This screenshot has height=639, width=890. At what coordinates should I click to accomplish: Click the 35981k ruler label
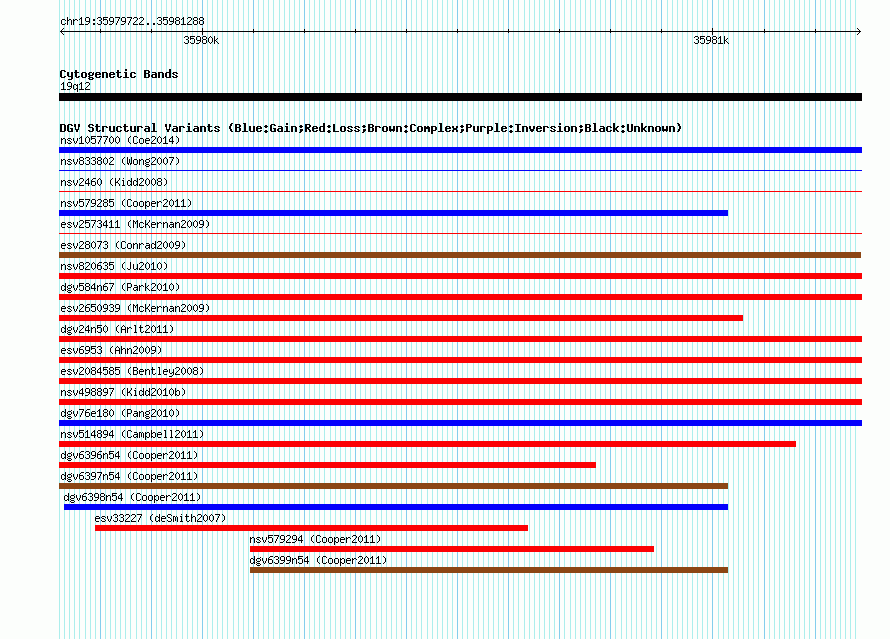click(711, 40)
